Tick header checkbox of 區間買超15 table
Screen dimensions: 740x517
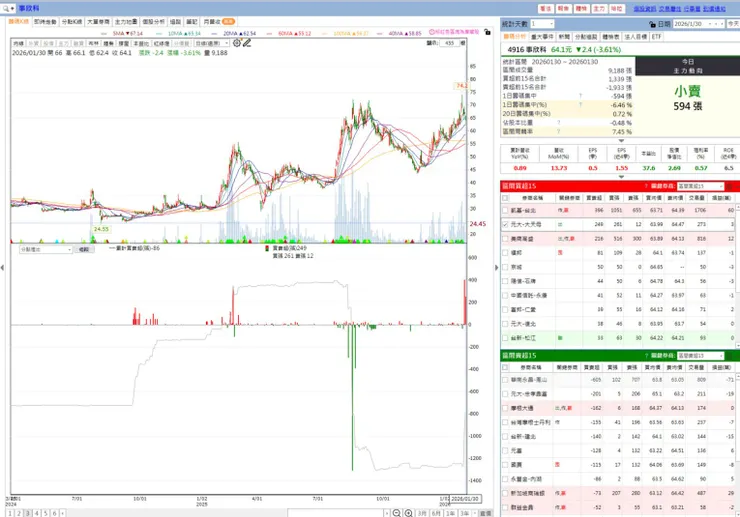[x=505, y=198]
